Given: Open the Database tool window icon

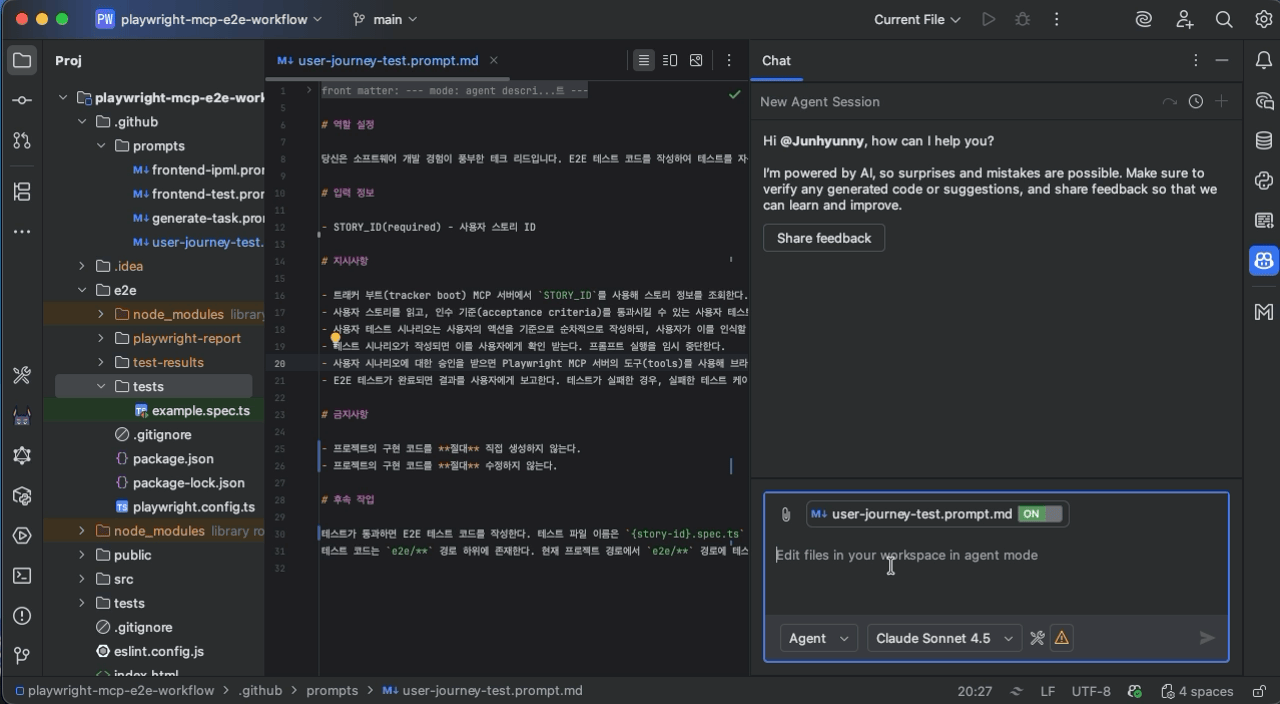Looking at the screenshot, I should pyautogui.click(x=1264, y=141).
